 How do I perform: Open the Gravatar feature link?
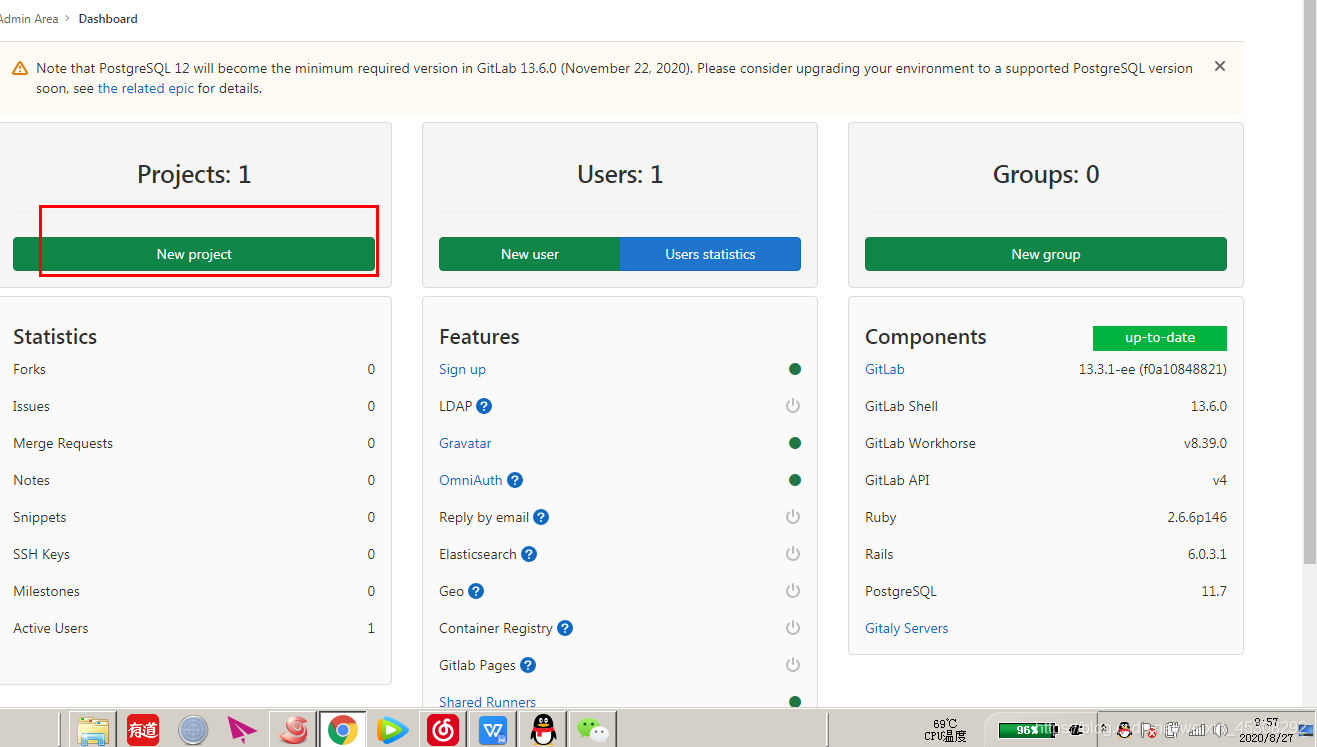[x=465, y=443]
